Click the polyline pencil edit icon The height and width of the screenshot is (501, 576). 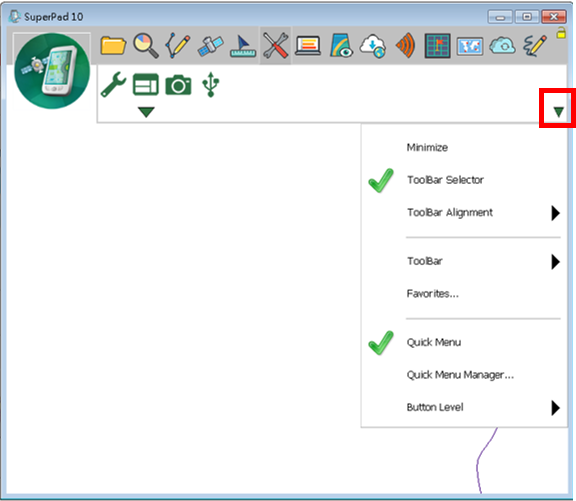pos(178,46)
